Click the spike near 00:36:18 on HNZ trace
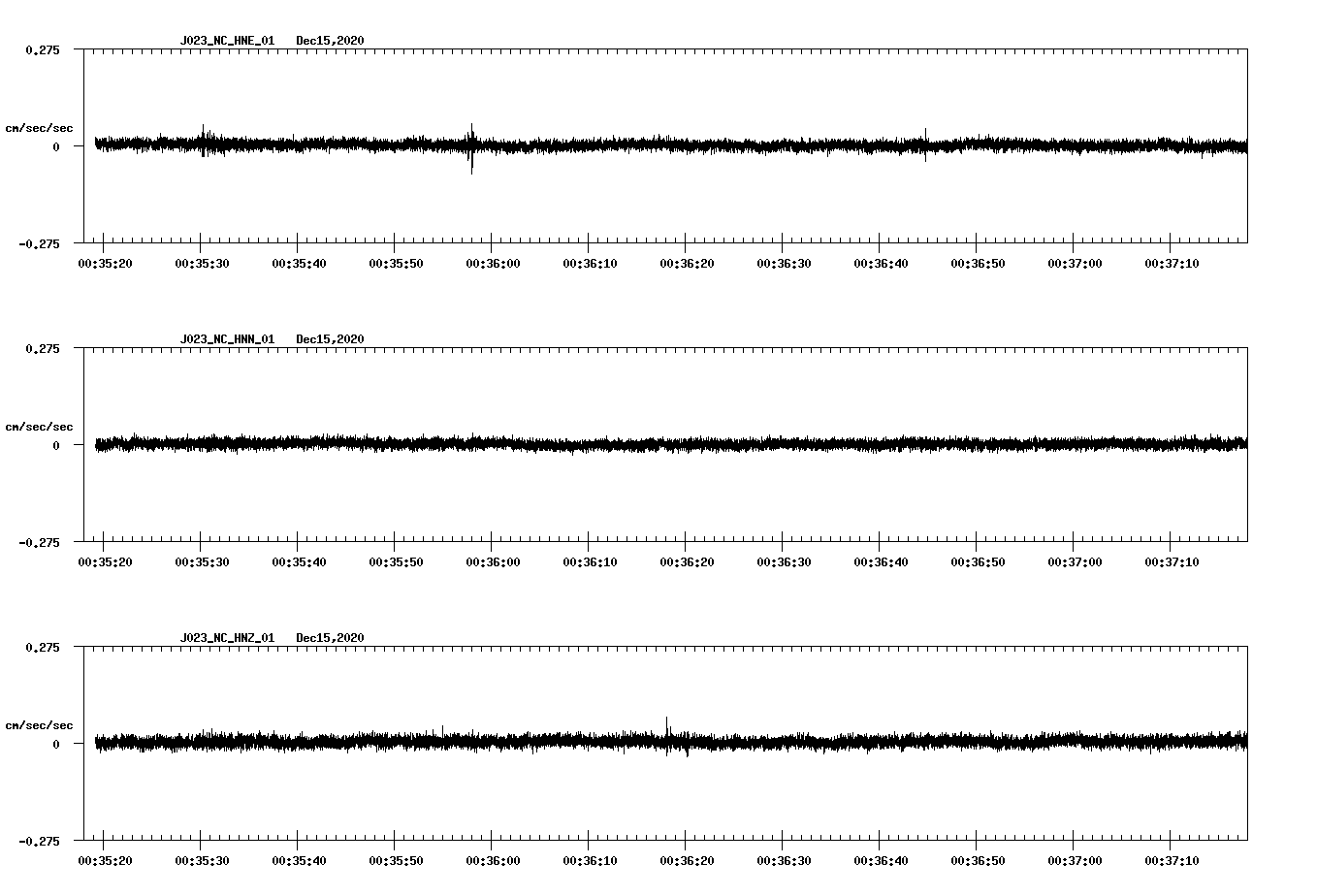This screenshot has height=896, width=1317. 669,722
